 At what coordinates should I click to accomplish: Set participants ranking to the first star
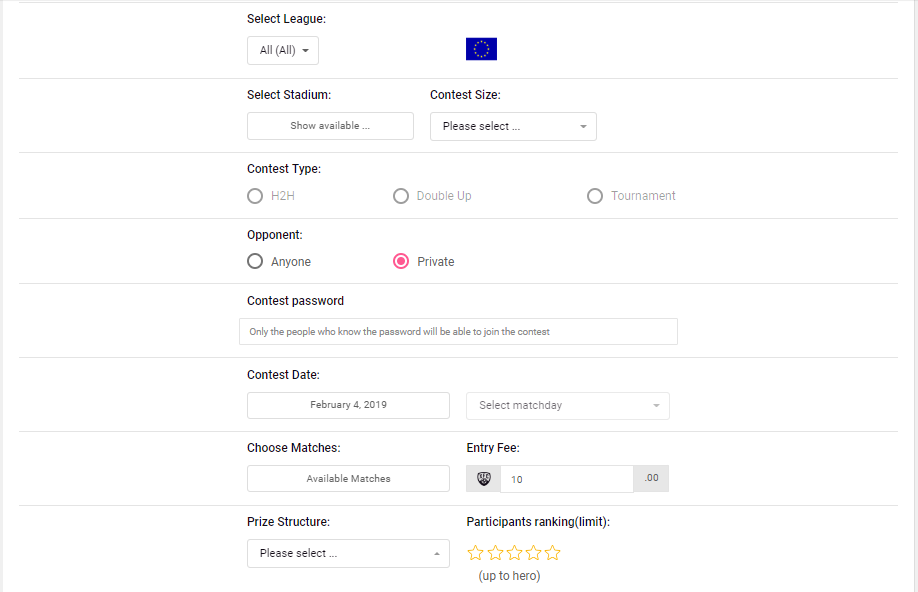tap(475, 553)
